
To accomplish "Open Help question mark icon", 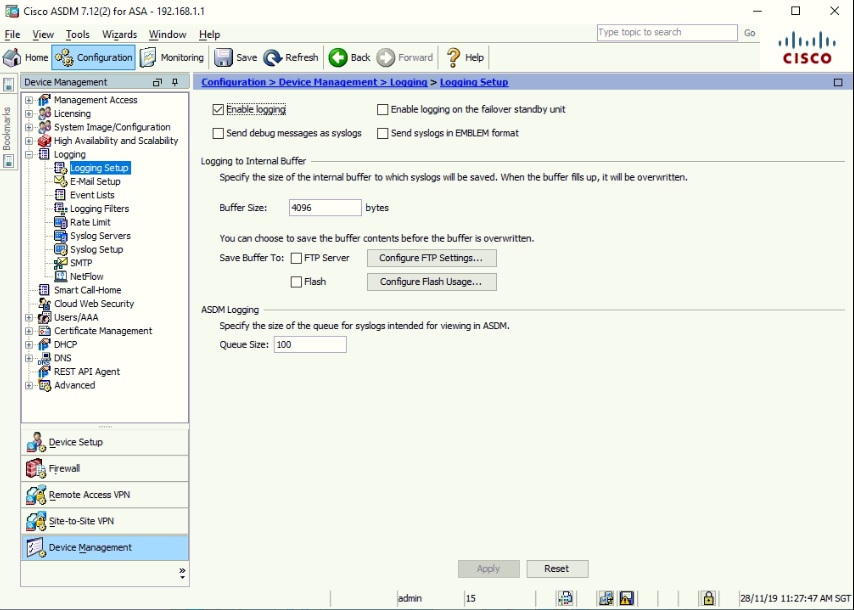I will (453, 57).
